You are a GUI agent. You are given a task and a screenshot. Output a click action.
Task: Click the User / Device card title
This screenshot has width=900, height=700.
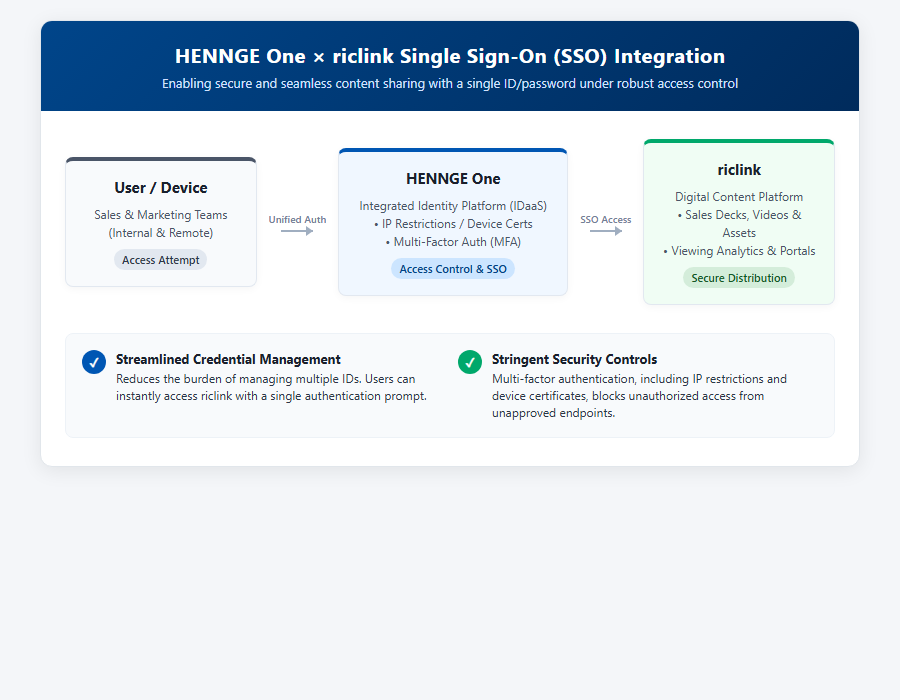click(161, 188)
